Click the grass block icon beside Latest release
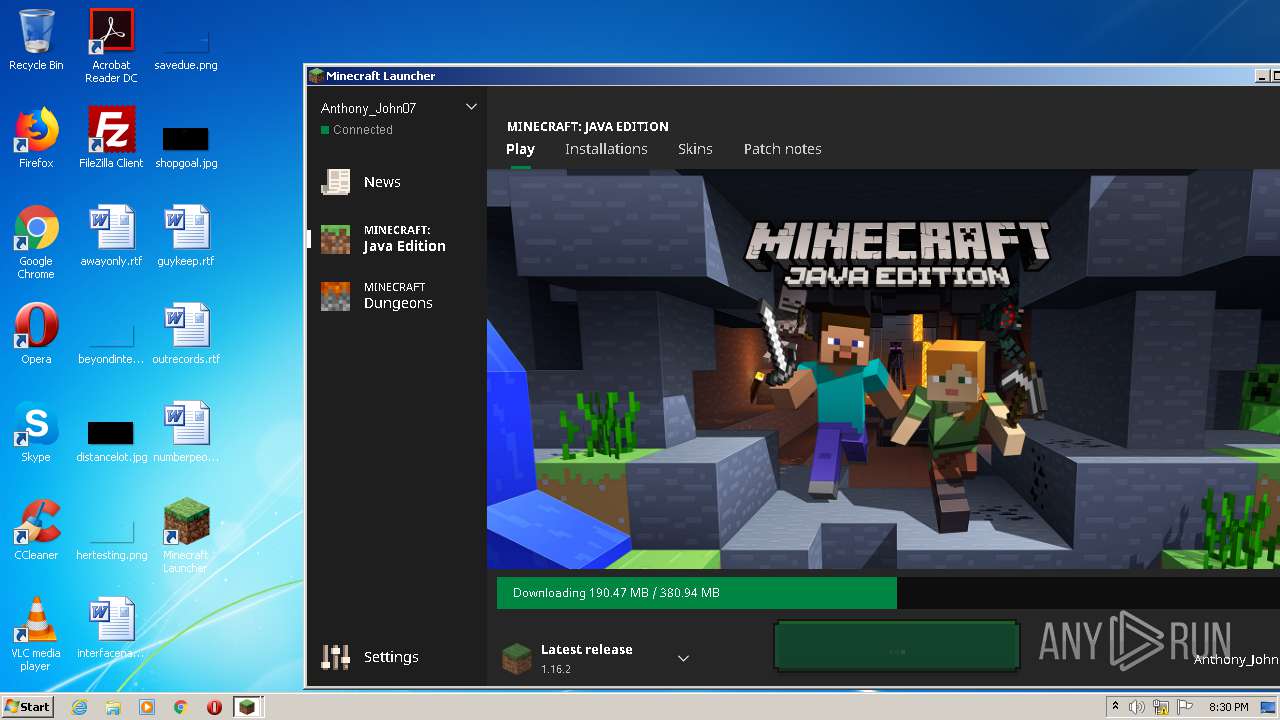The image size is (1280, 720). (x=516, y=658)
